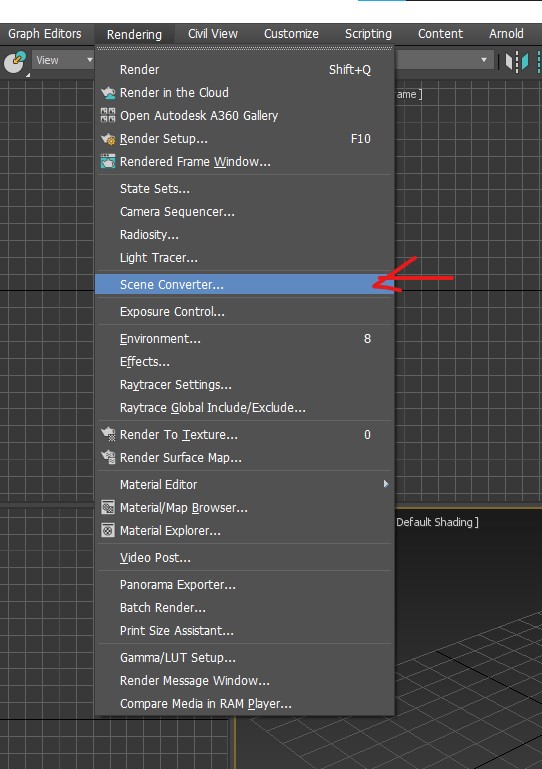The width and height of the screenshot is (542, 769).
Task: Click the Default Shading viewport label
Action: (435, 522)
